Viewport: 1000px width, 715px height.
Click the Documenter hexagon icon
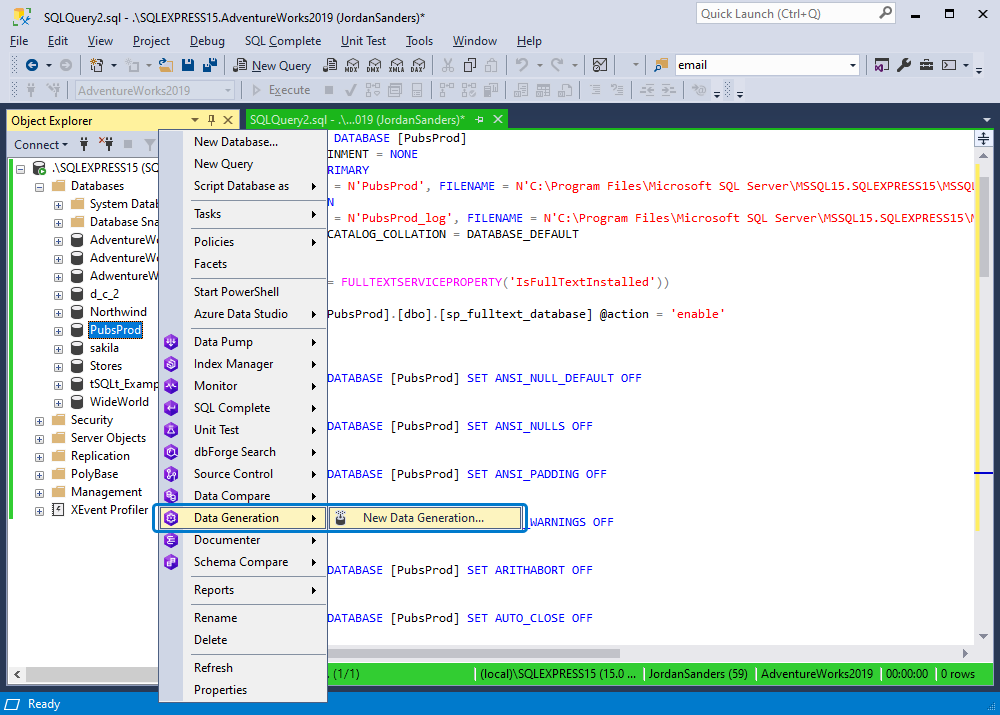click(x=171, y=540)
